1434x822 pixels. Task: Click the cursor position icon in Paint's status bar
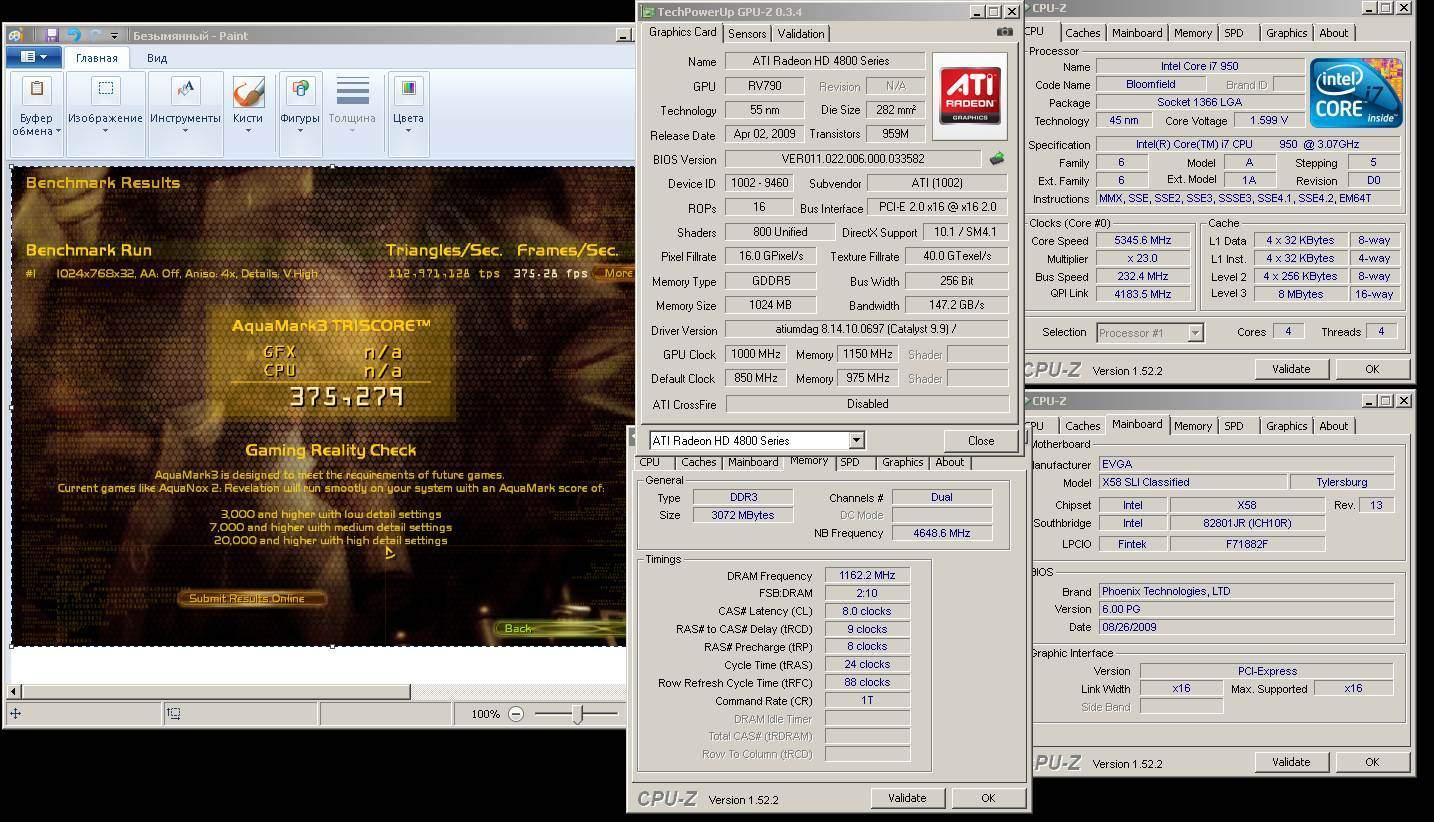click(16, 713)
